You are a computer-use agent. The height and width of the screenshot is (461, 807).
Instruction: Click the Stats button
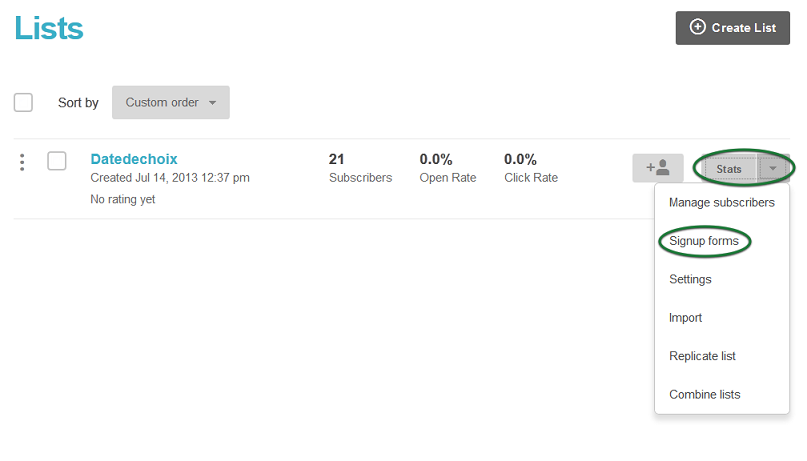click(x=729, y=169)
